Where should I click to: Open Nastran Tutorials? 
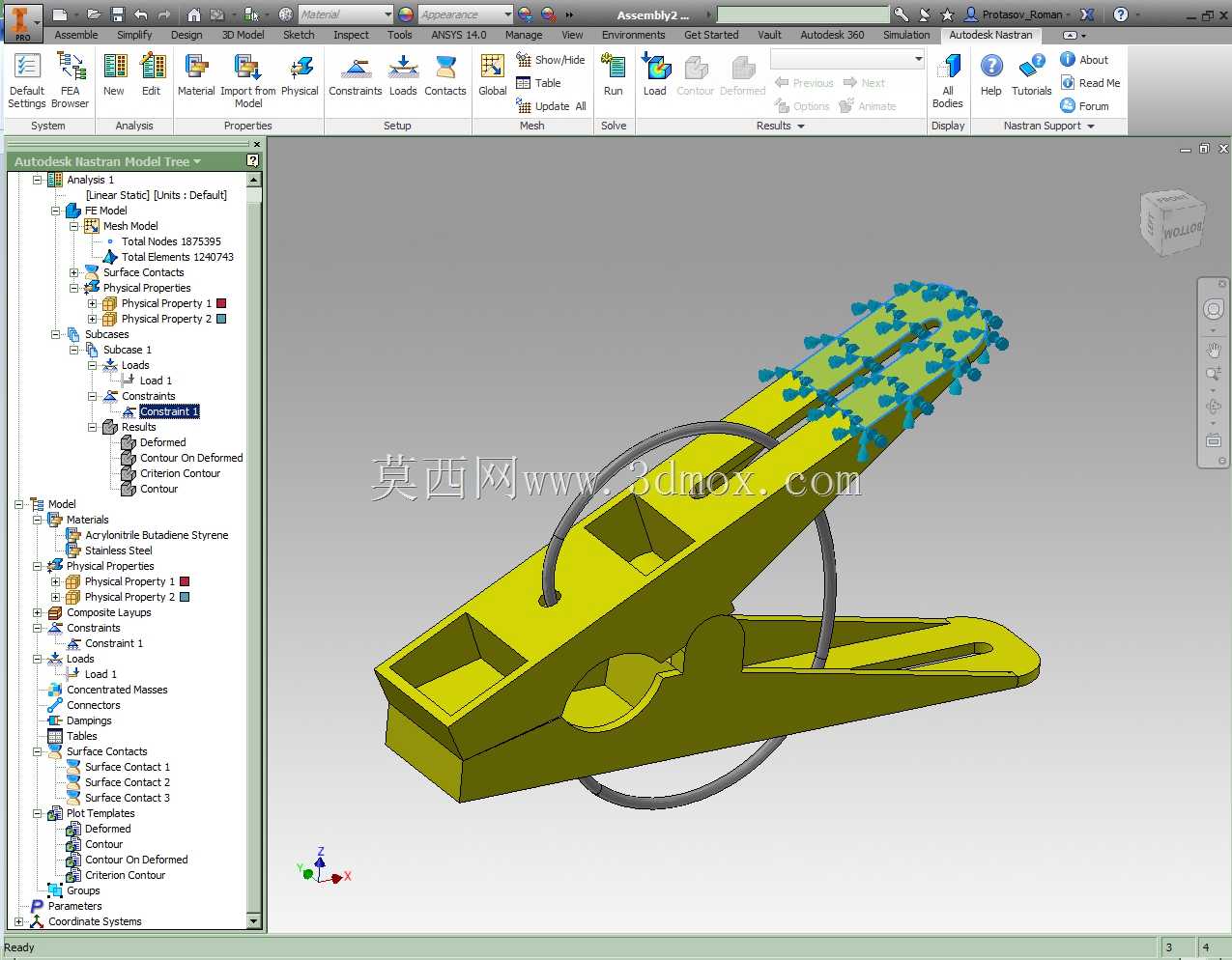tap(1032, 75)
